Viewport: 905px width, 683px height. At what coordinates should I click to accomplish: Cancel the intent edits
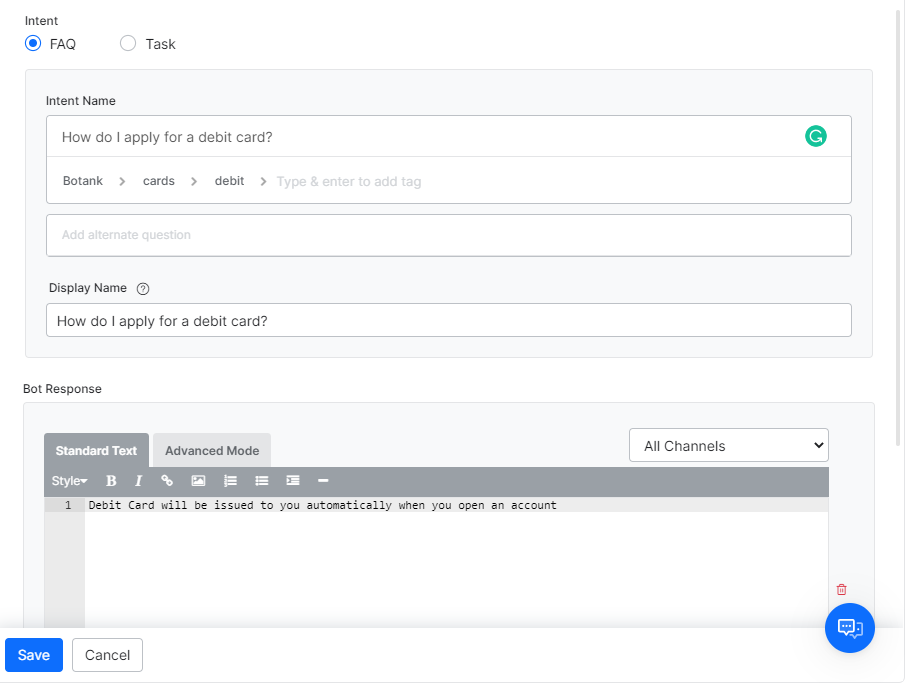pos(107,655)
